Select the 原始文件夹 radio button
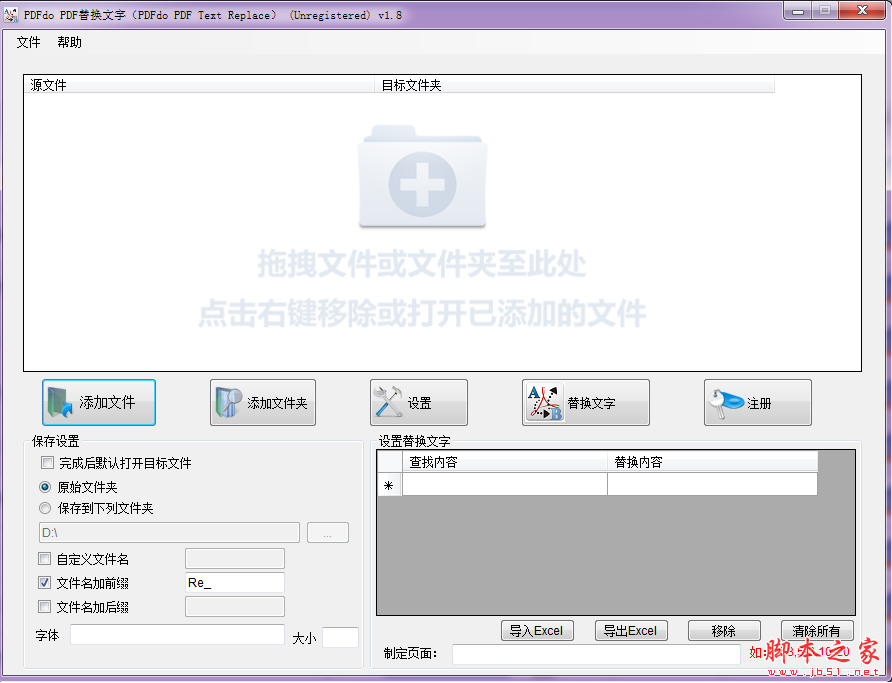 (45, 487)
